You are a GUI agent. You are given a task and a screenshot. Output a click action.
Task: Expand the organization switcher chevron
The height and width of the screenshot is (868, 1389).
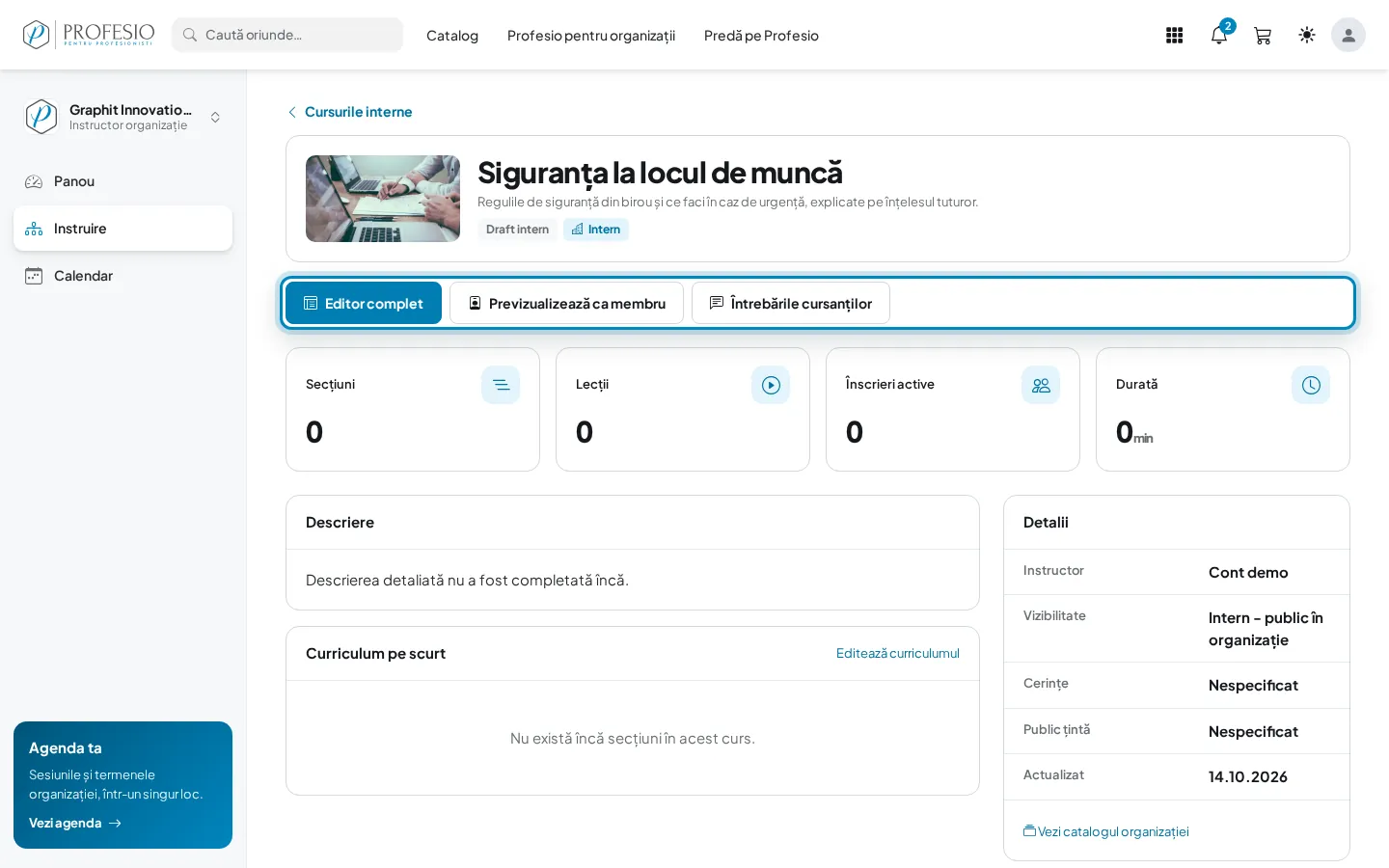coord(215,117)
